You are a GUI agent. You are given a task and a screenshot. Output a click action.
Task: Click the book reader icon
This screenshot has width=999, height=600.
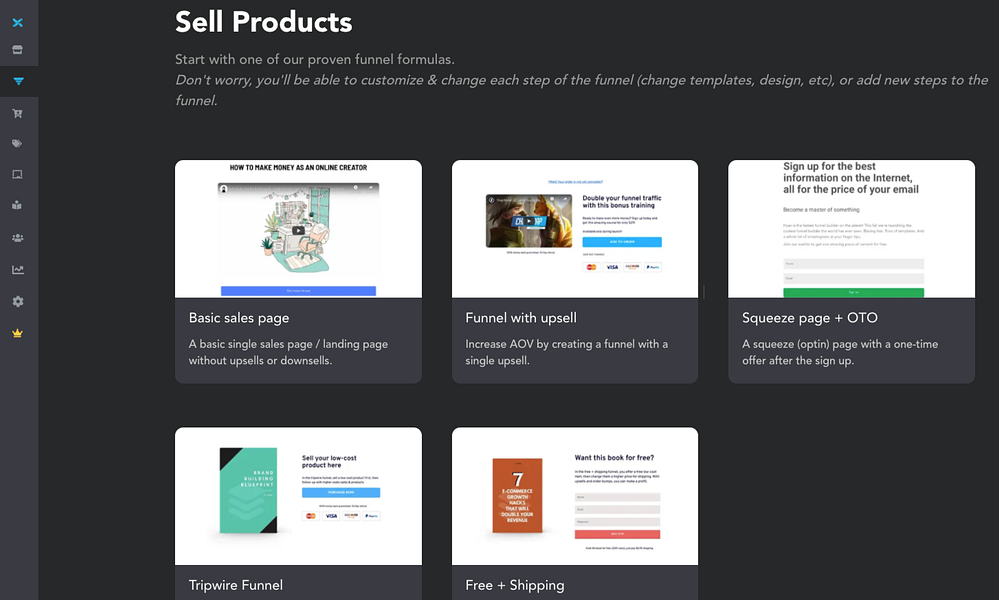pos(18,205)
